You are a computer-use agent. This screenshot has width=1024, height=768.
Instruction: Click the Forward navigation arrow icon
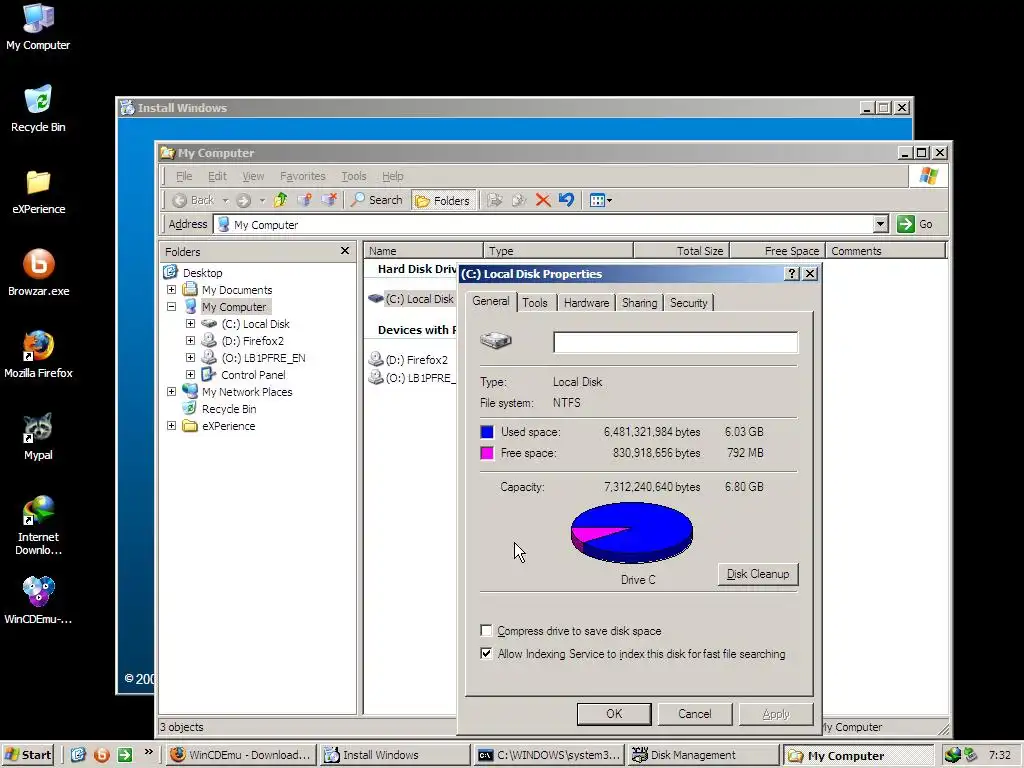click(244, 200)
